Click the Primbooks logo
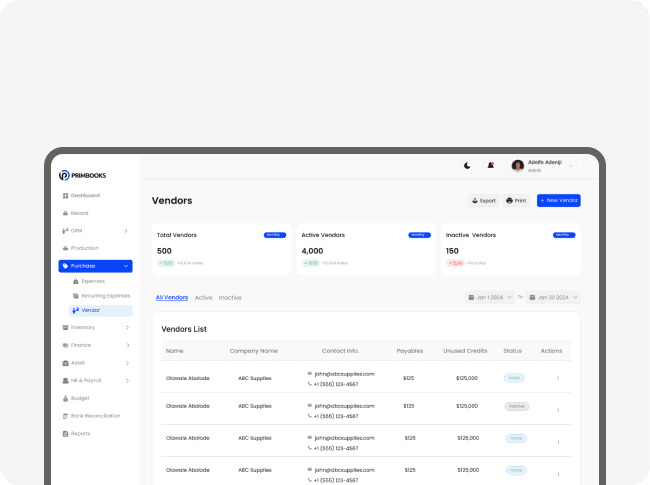 point(82,175)
